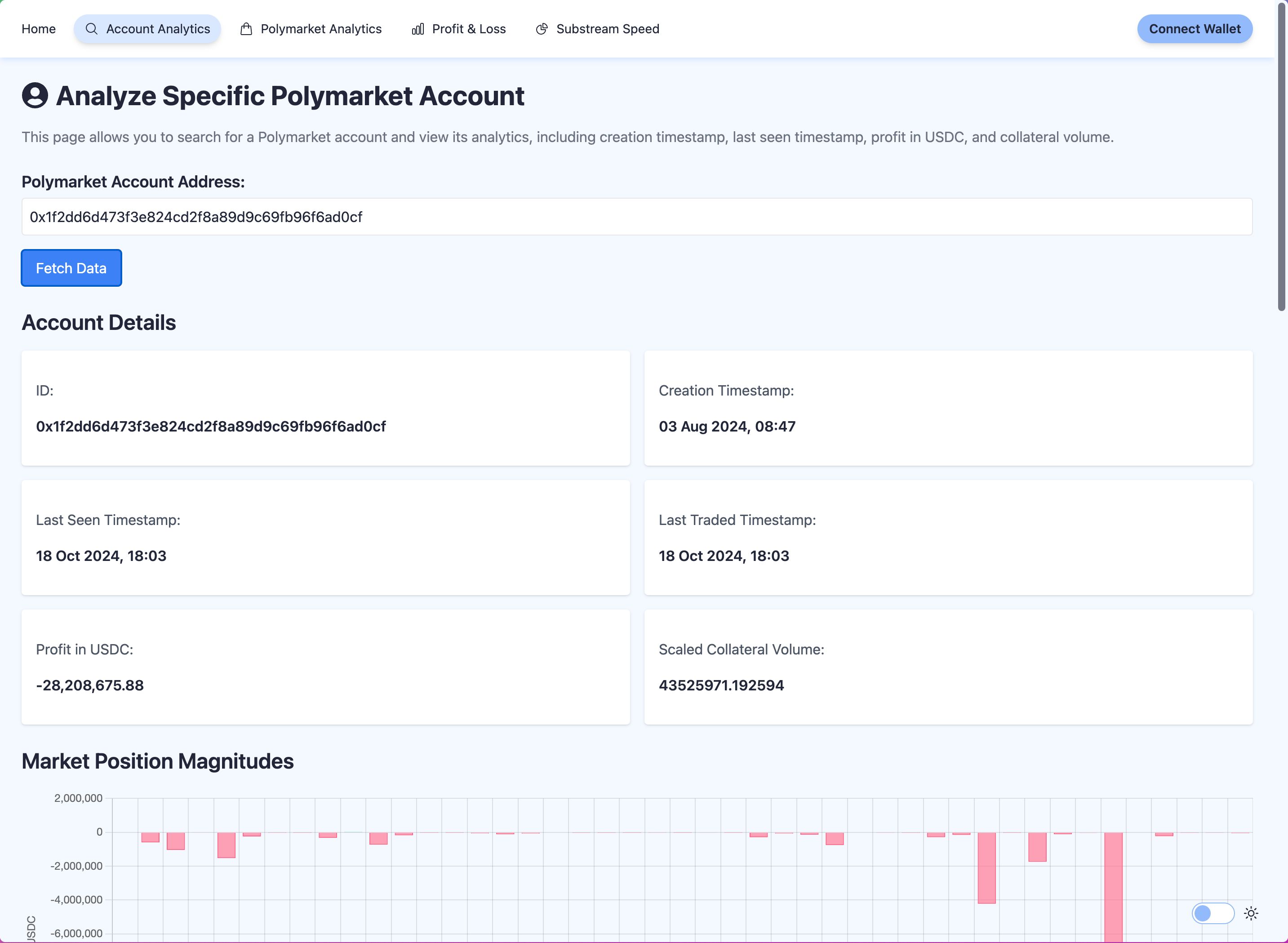Focus the Polymarket Account Address field

coord(637,217)
